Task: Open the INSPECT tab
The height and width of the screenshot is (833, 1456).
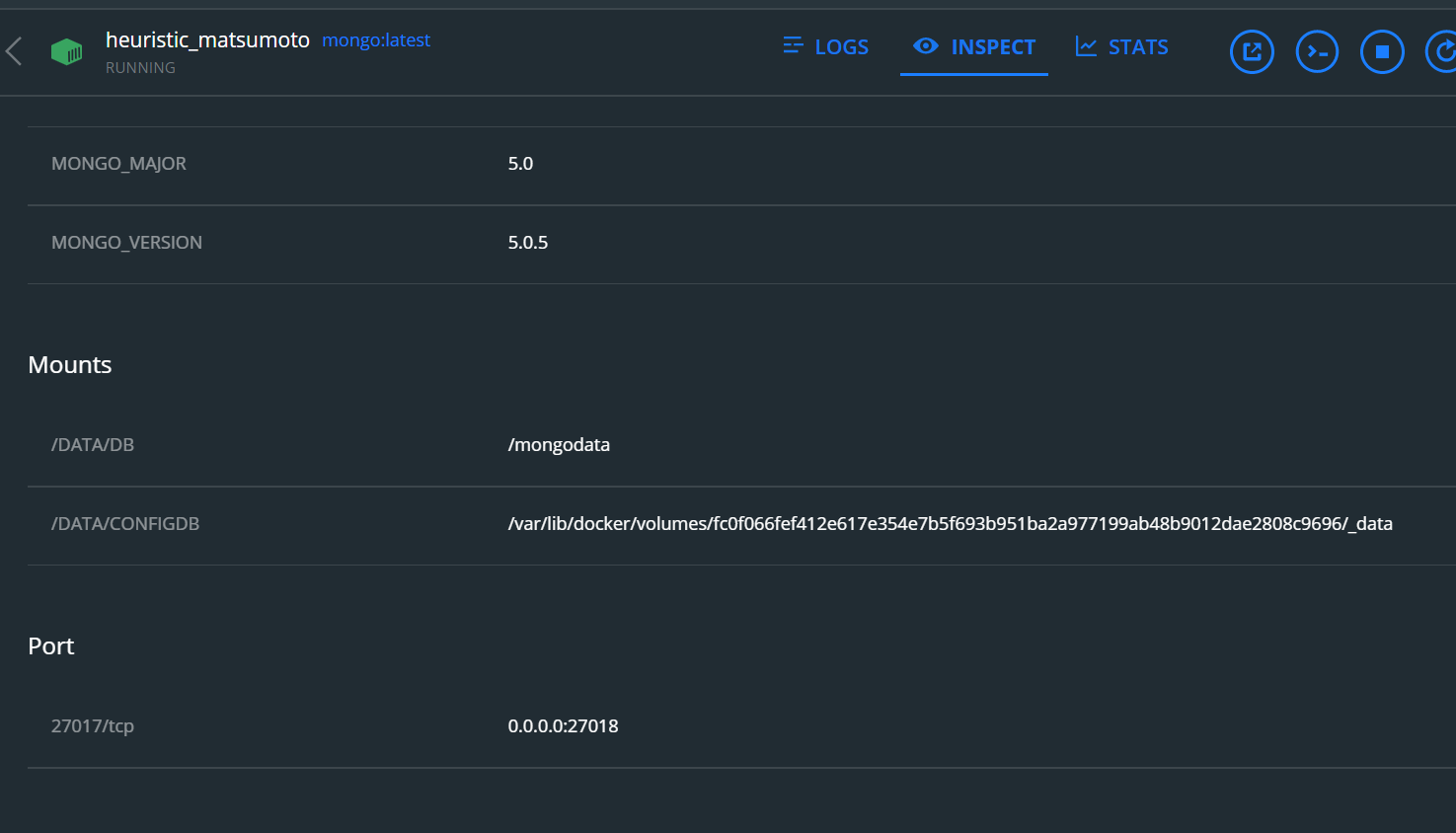Action: [x=993, y=46]
